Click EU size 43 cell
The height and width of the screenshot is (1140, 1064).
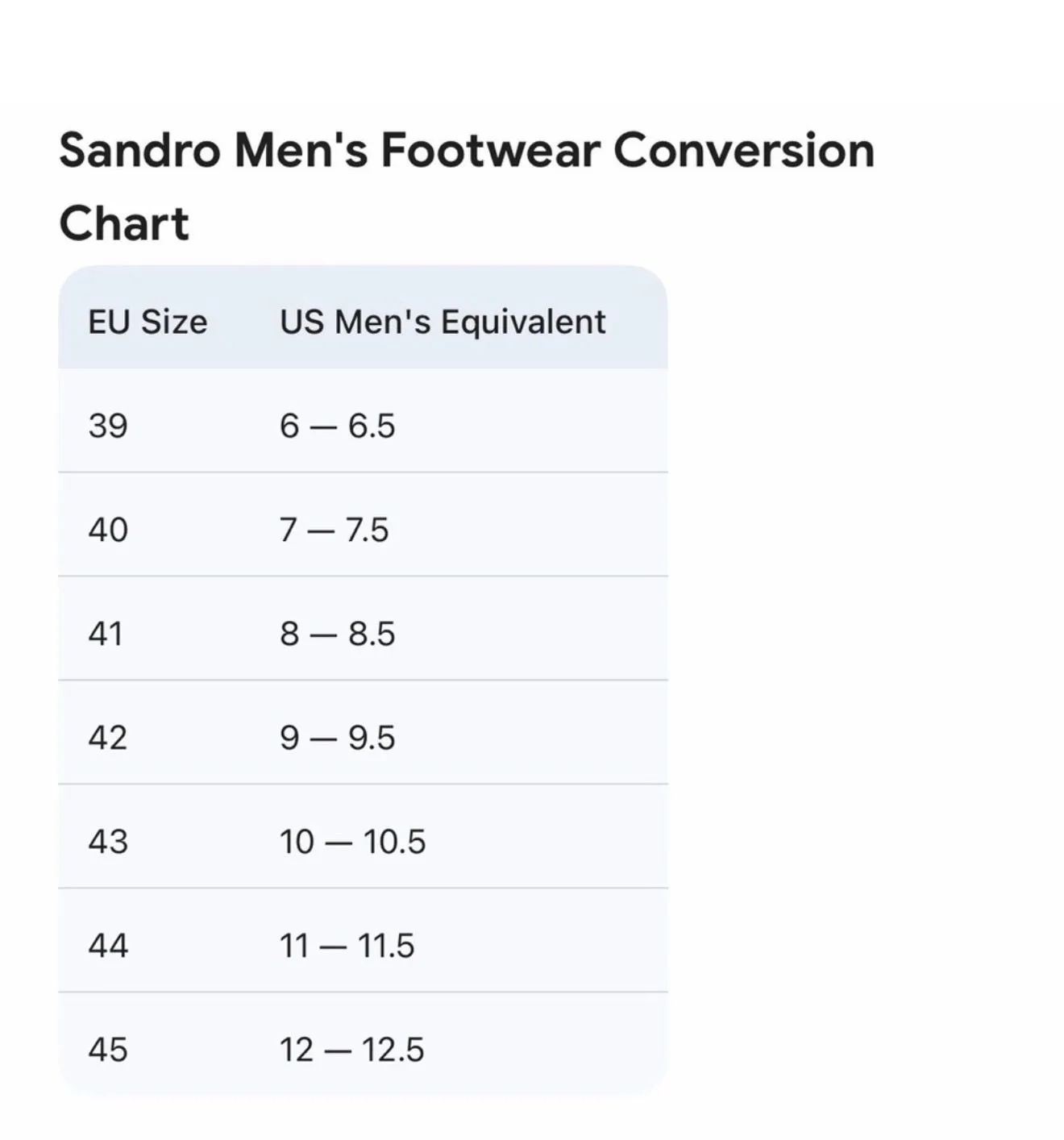tap(108, 842)
